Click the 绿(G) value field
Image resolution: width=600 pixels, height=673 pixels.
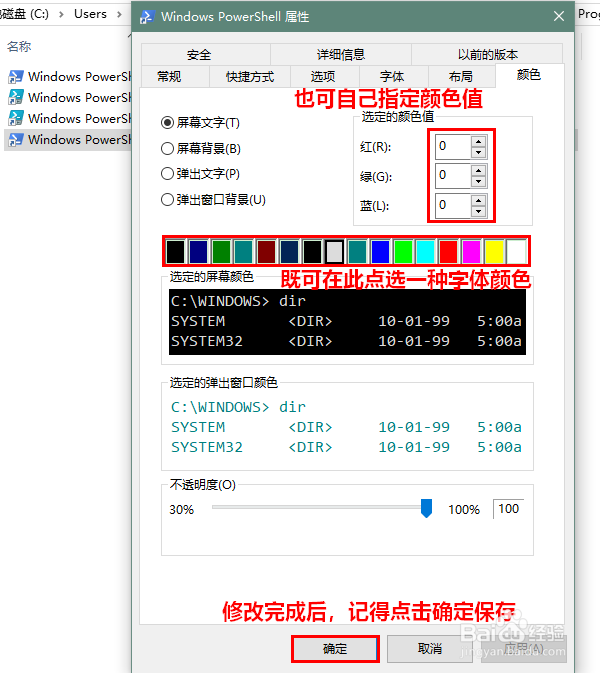453,176
